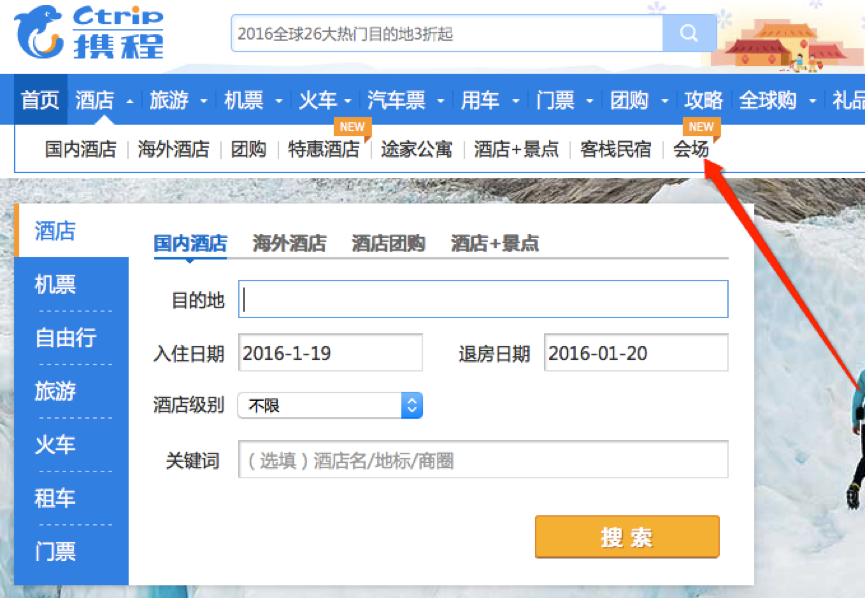Viewport: 865px width, 598px height.
Task: Open the 门票 main navigation item
Action: tap(555, 100)
